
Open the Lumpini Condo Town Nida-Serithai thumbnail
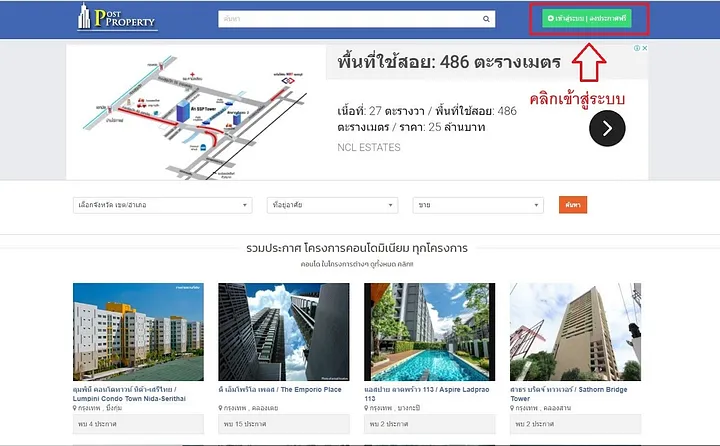coord(138,332)
